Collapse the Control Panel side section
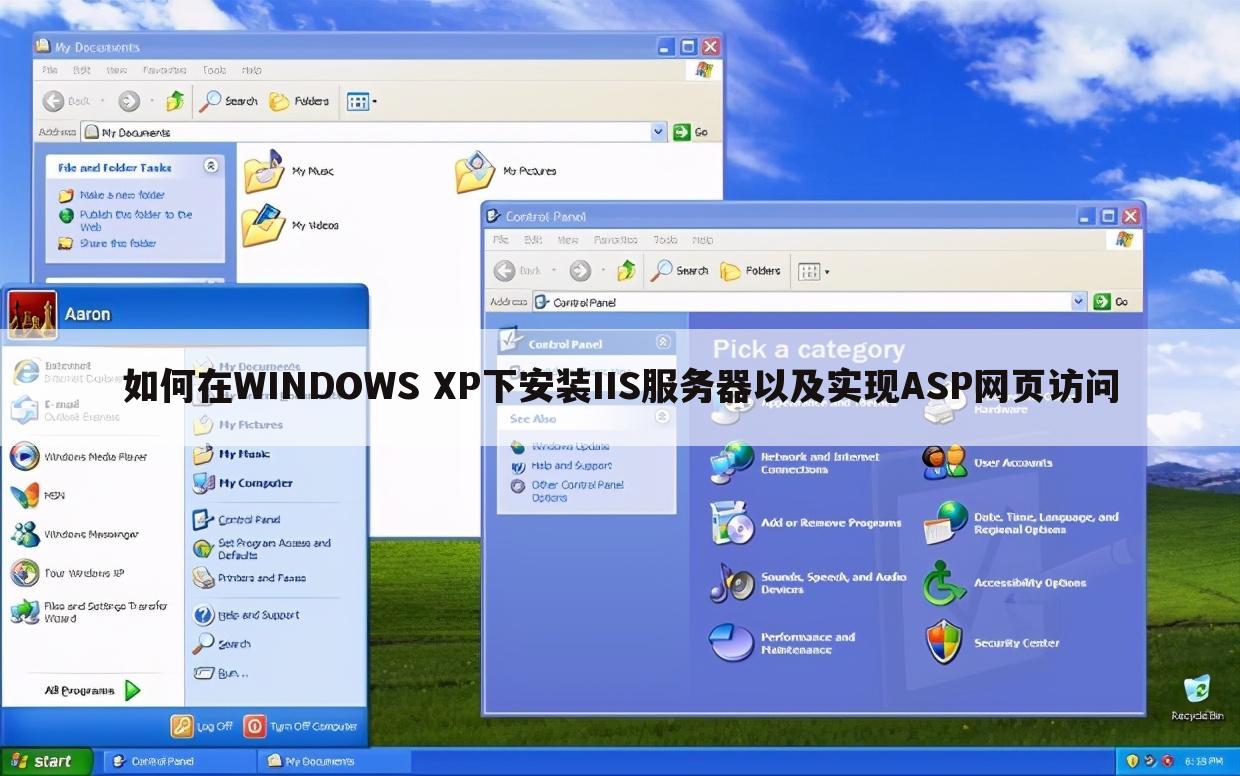The width and height of the screenshot is (1240, 776). [663, 342]
